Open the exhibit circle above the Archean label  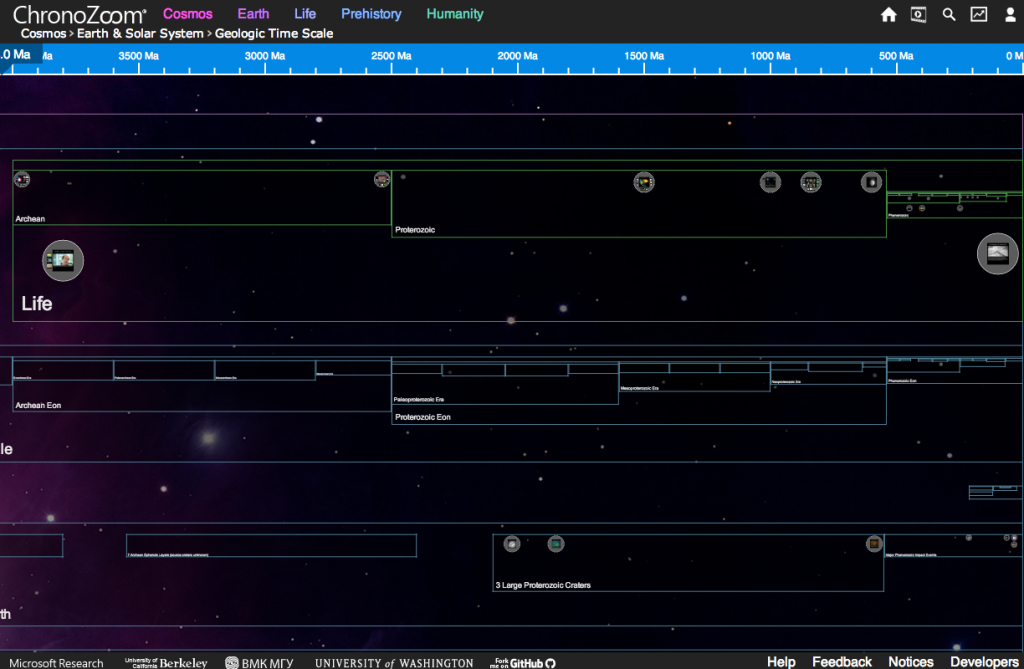22,179
